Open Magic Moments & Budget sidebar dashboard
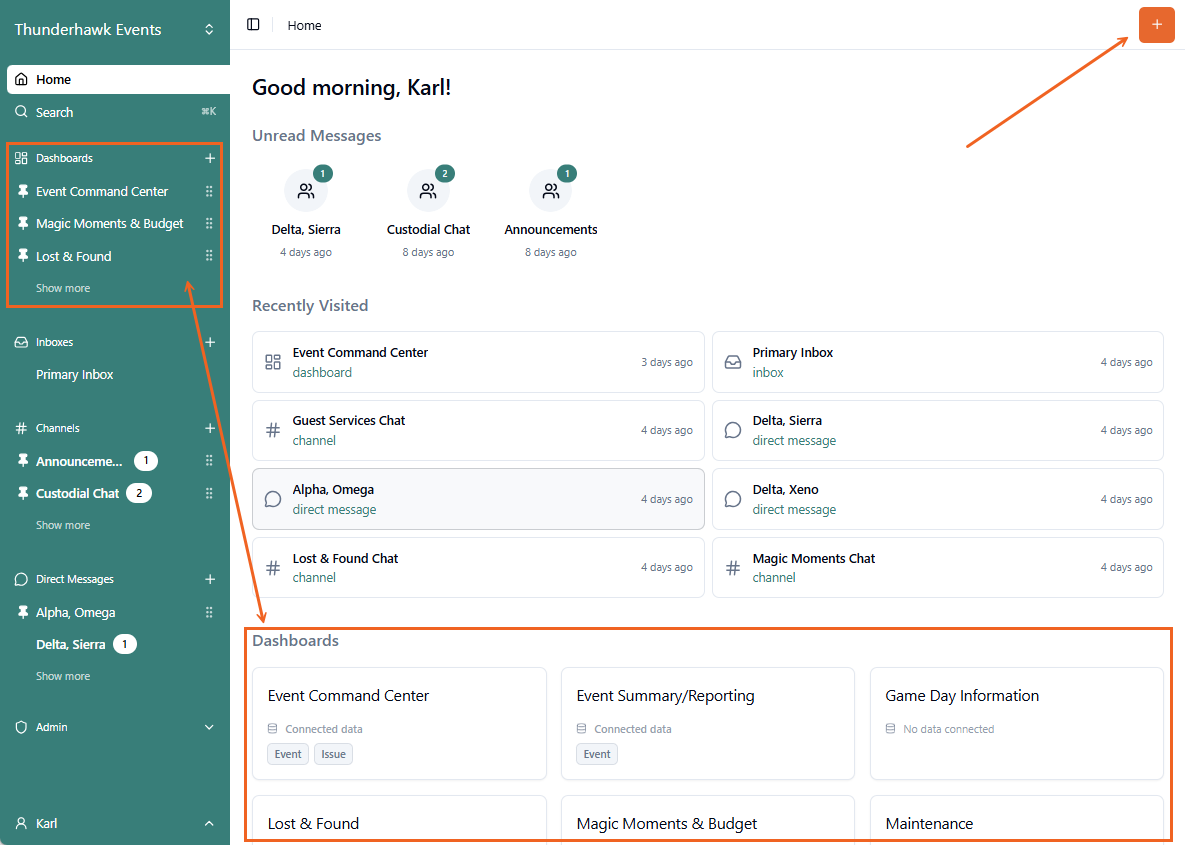 pyautogui.click(x=109, y=224)
